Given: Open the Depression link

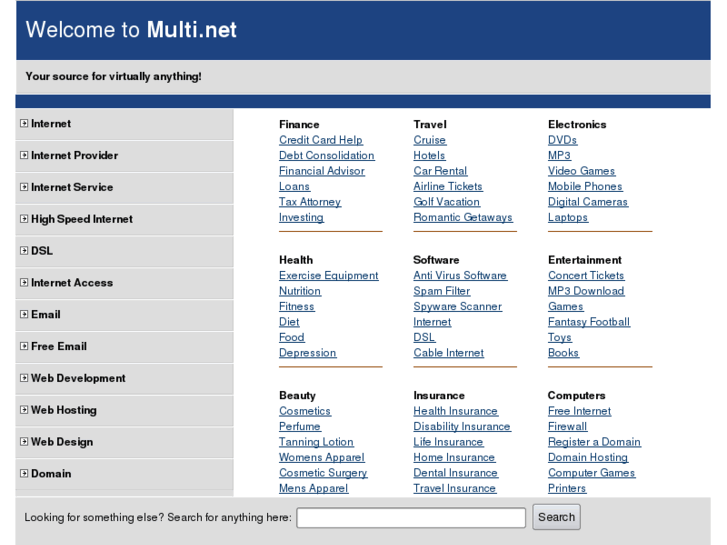Looking at the screenshot, I should 307,353.
